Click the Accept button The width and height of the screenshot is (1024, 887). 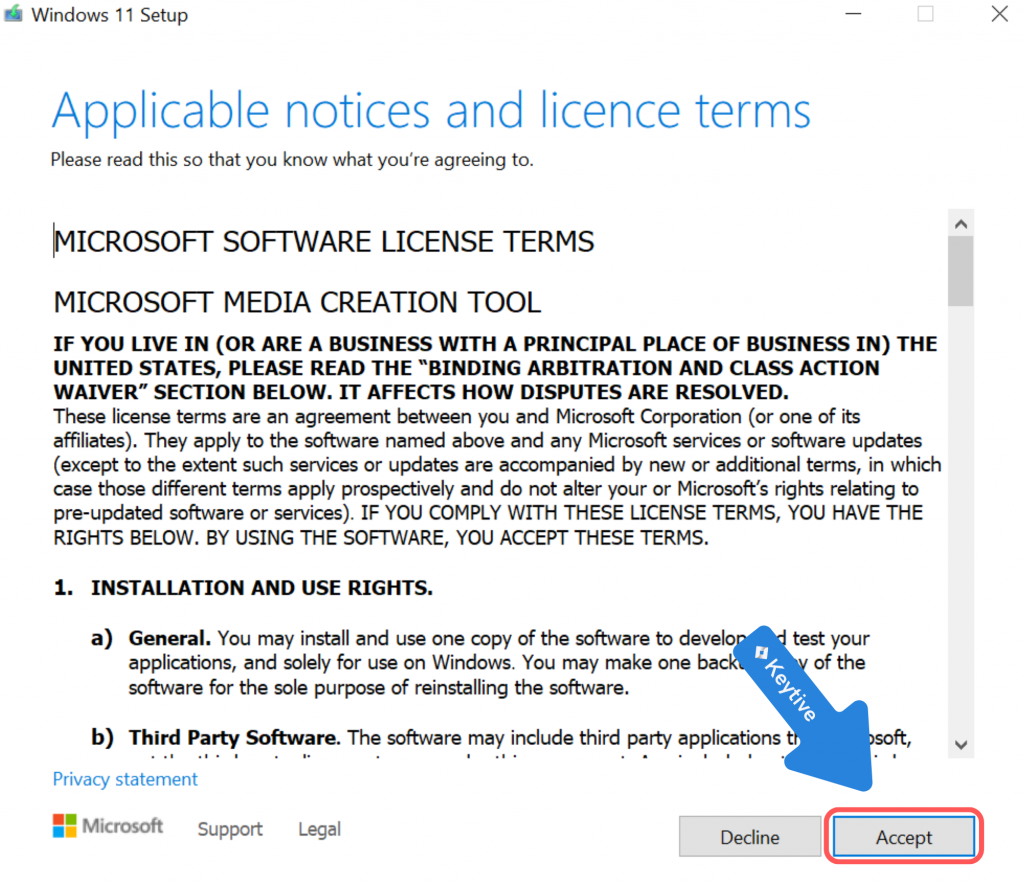903,837
